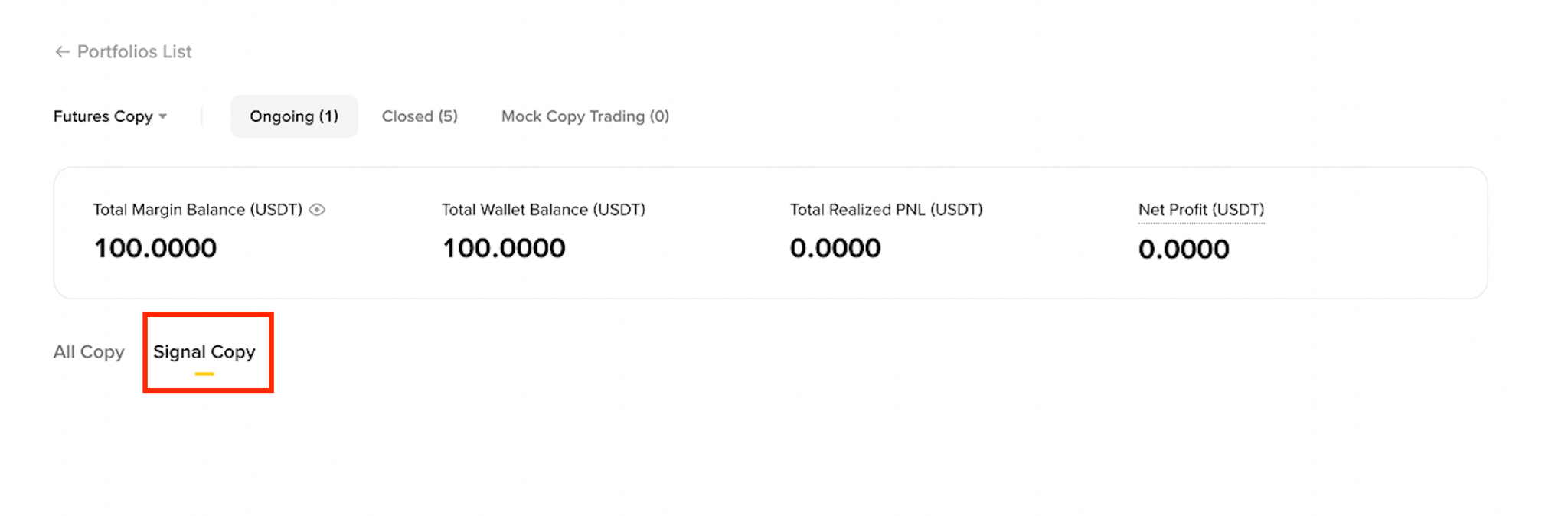The height and width of the screenshot is (516, 1568).
Task: Open the Futures Copy selector
Action: coord(110,116)
